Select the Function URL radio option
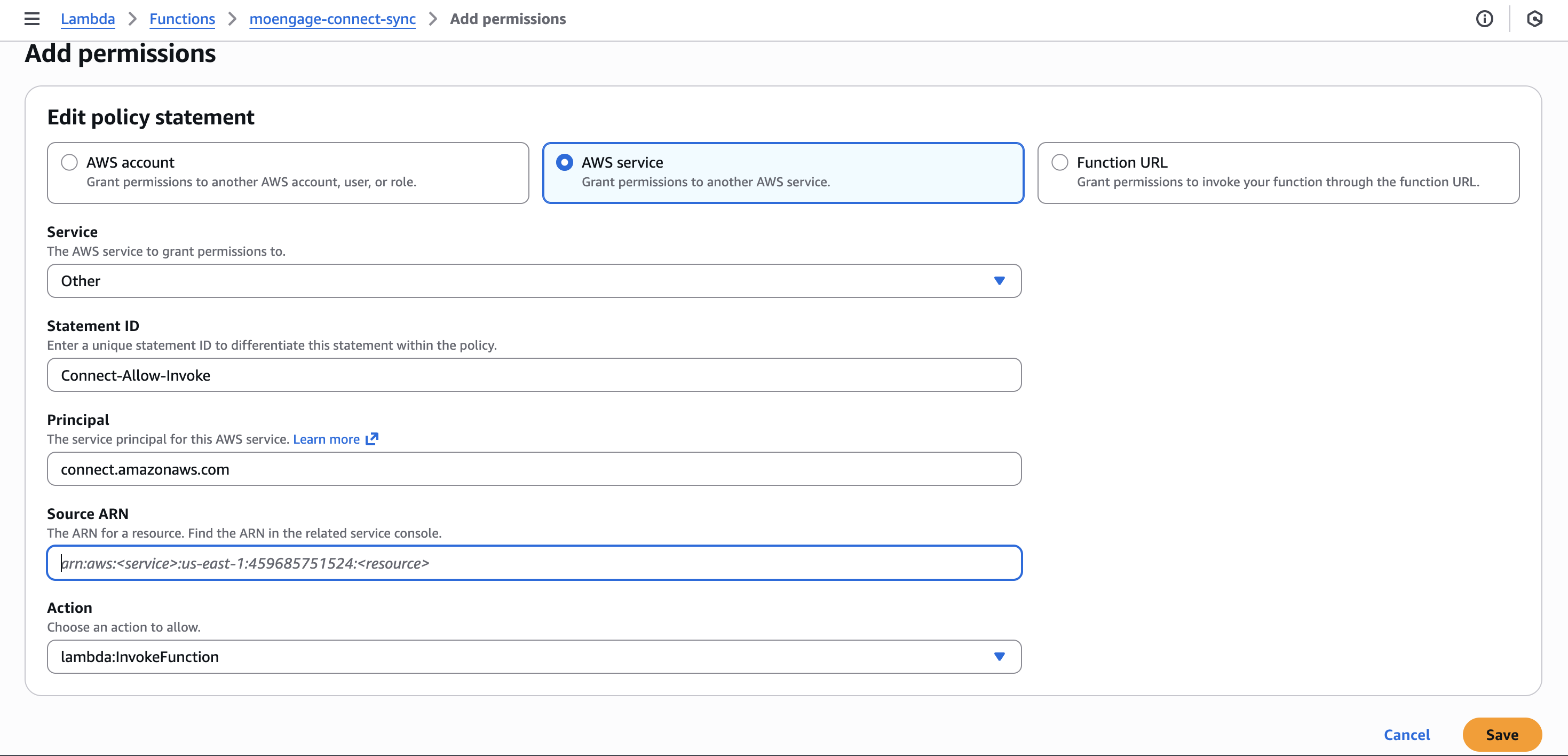Image resolution: width=1568 pixels, height=756 pixels. tap(1060, 162)
